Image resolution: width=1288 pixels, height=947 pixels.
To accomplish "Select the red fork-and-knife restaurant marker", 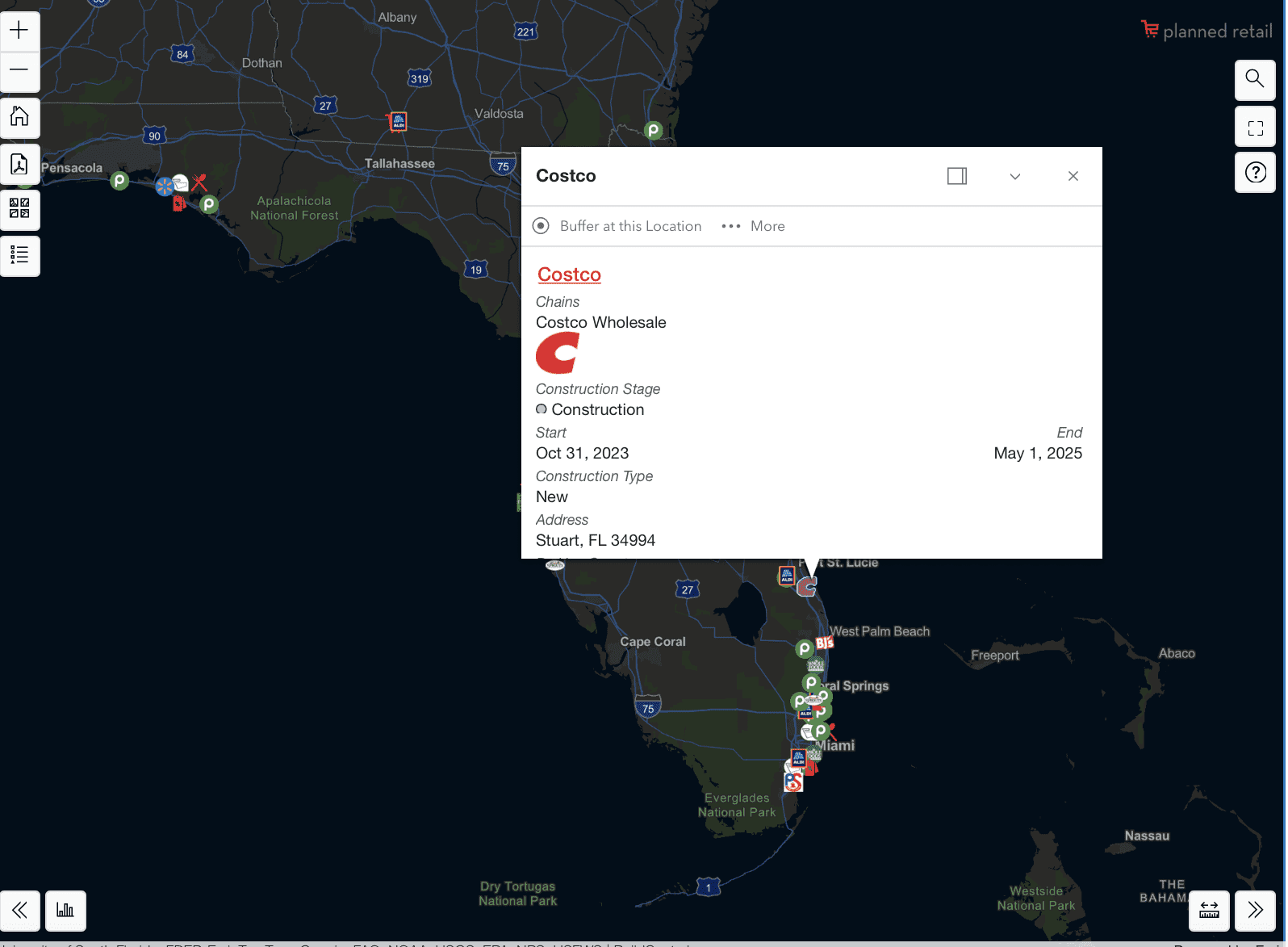I will coord(199,182).
